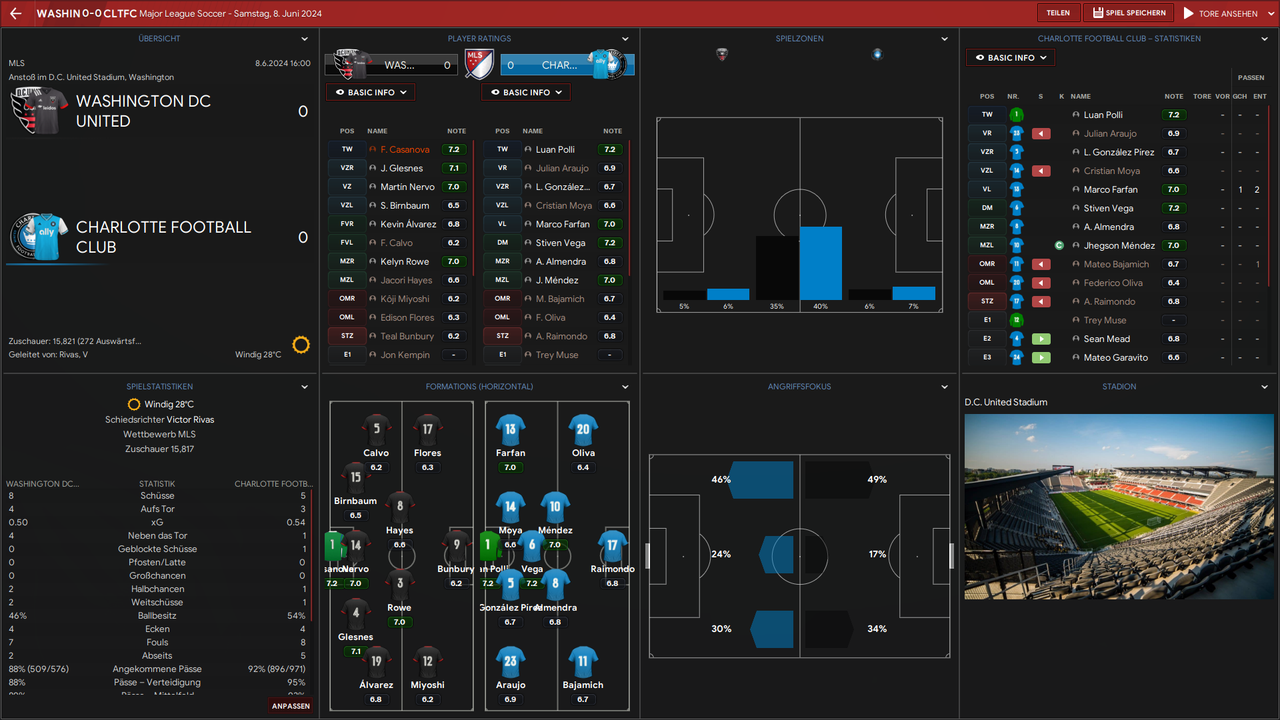
Task: Select Álvarez's number 19 shirt in formation
Action: (x=376, y=662)
